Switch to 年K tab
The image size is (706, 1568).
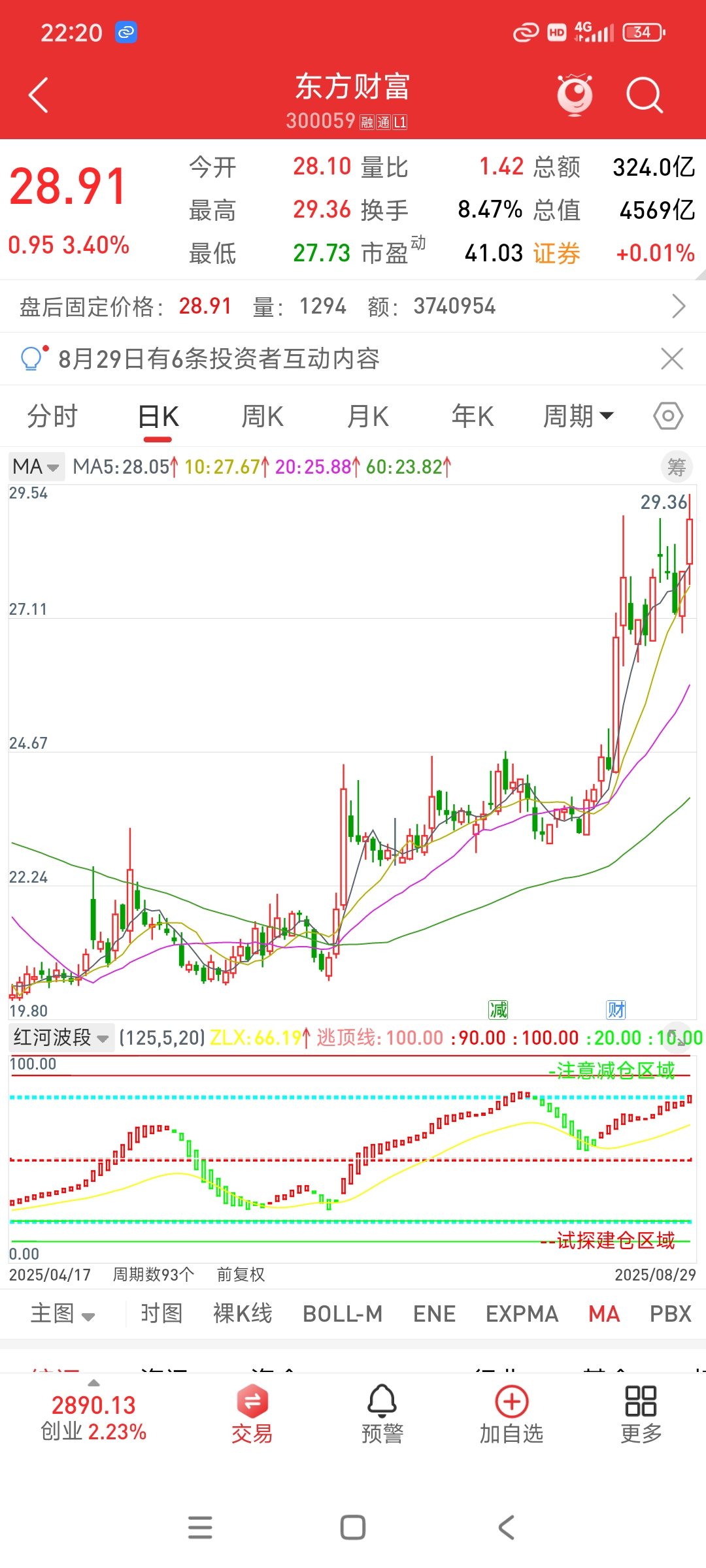coord(473,416)
